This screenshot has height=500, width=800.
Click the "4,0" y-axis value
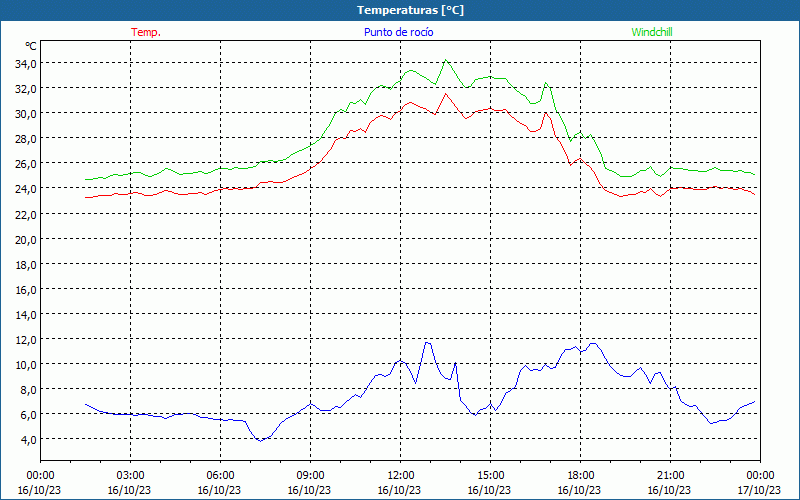pos(29,440)
